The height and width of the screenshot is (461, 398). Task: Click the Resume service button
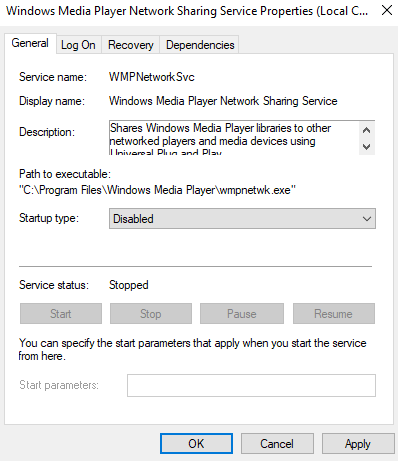coord(334,313)
